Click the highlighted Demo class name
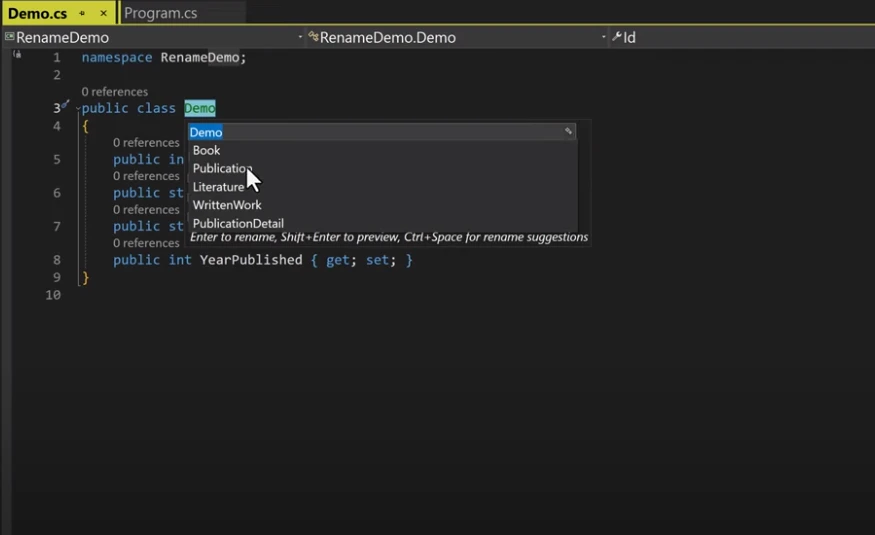The image size is (875, 535). coord(200,108)
